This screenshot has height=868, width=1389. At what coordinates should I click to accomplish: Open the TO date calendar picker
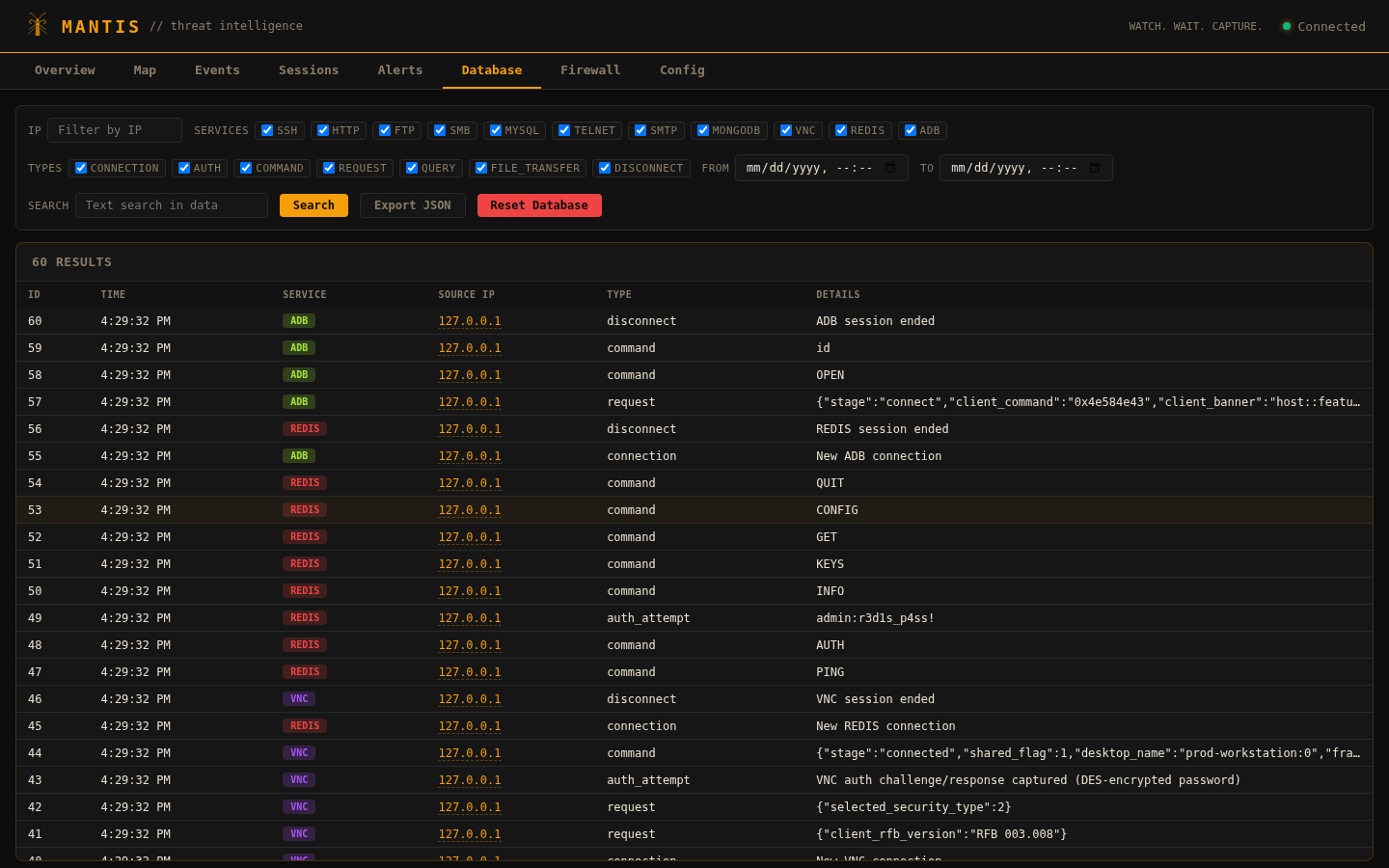point(1095,167)
